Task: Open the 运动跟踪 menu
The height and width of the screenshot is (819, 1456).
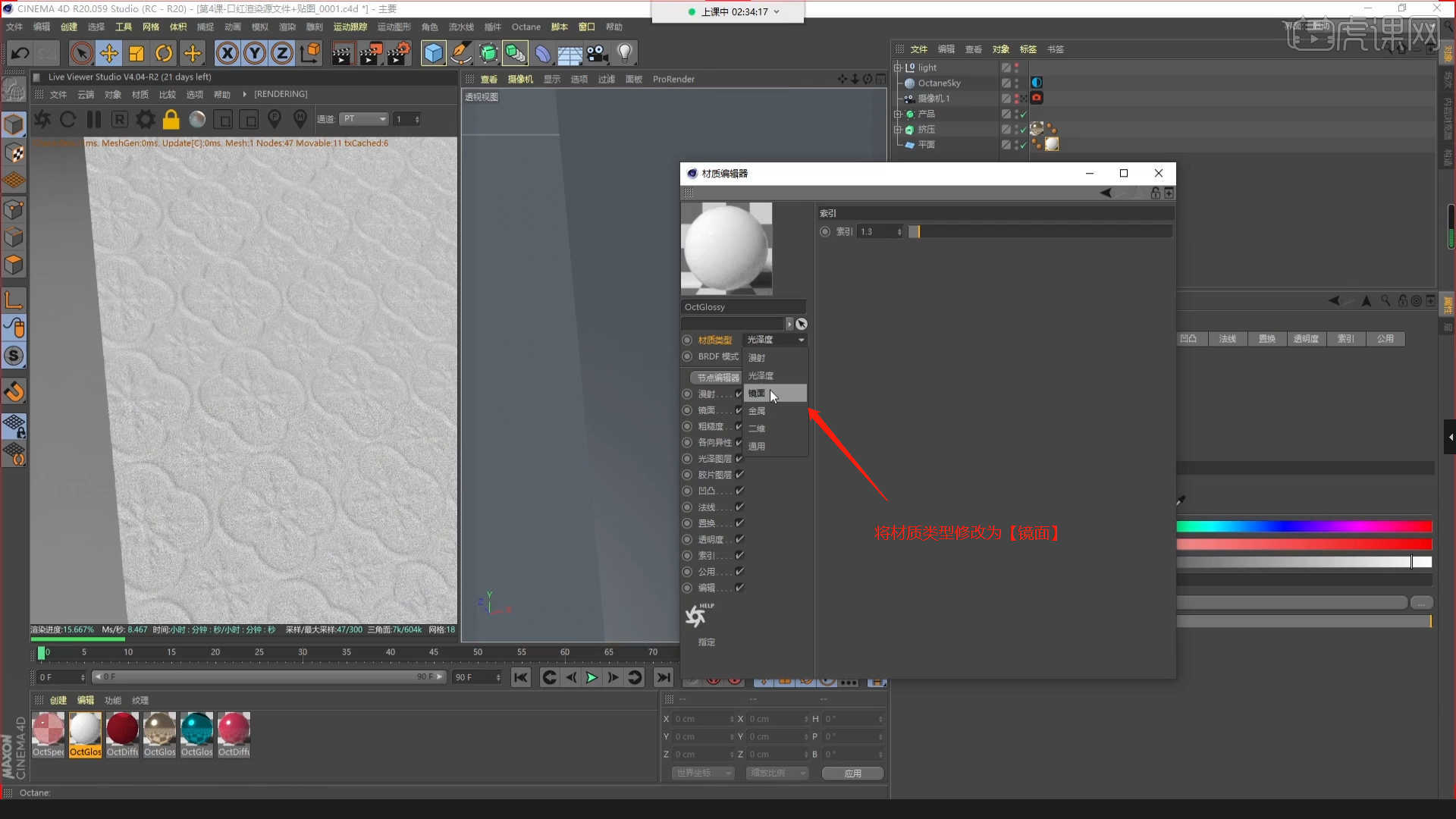Action: pos(350,27)
